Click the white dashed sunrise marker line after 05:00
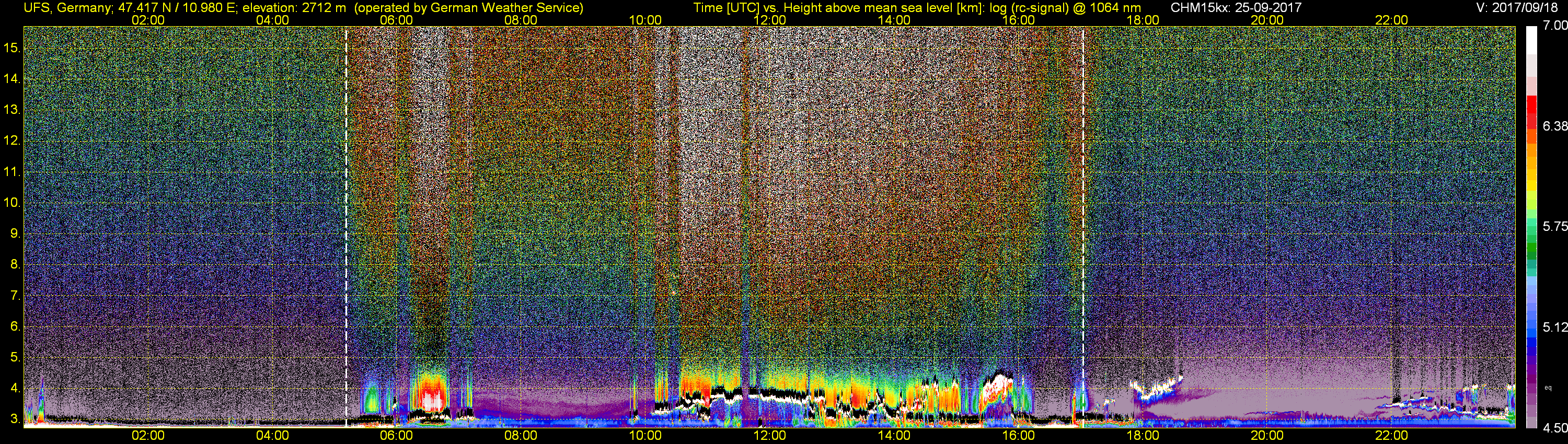Image resolution: width=1568 pixels, height=444 pixels. (345, 226)
